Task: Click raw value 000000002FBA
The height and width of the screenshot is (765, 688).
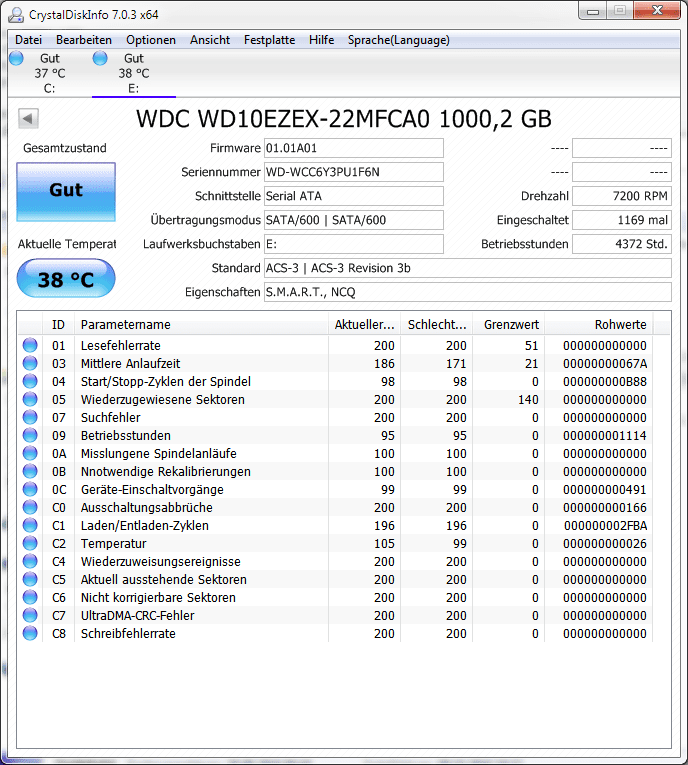Action: tap(605, 525)
